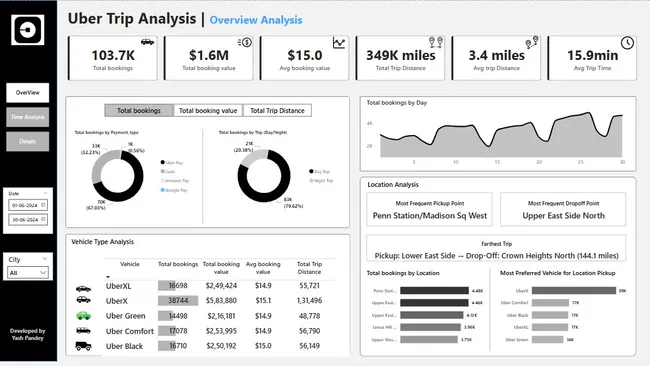The image size is (650, 366).
Task: Click the line chart icon on Avg booking value card
Action: 339,43
